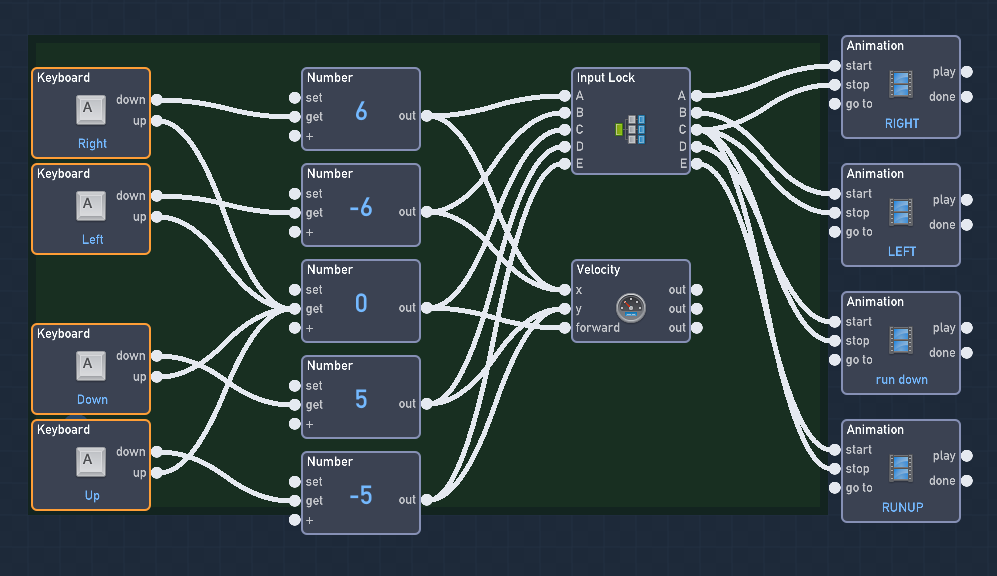The height and width of the screenshot is (576, 997).
Task: Click the LEFT animation name label
Action: point(902,251)
